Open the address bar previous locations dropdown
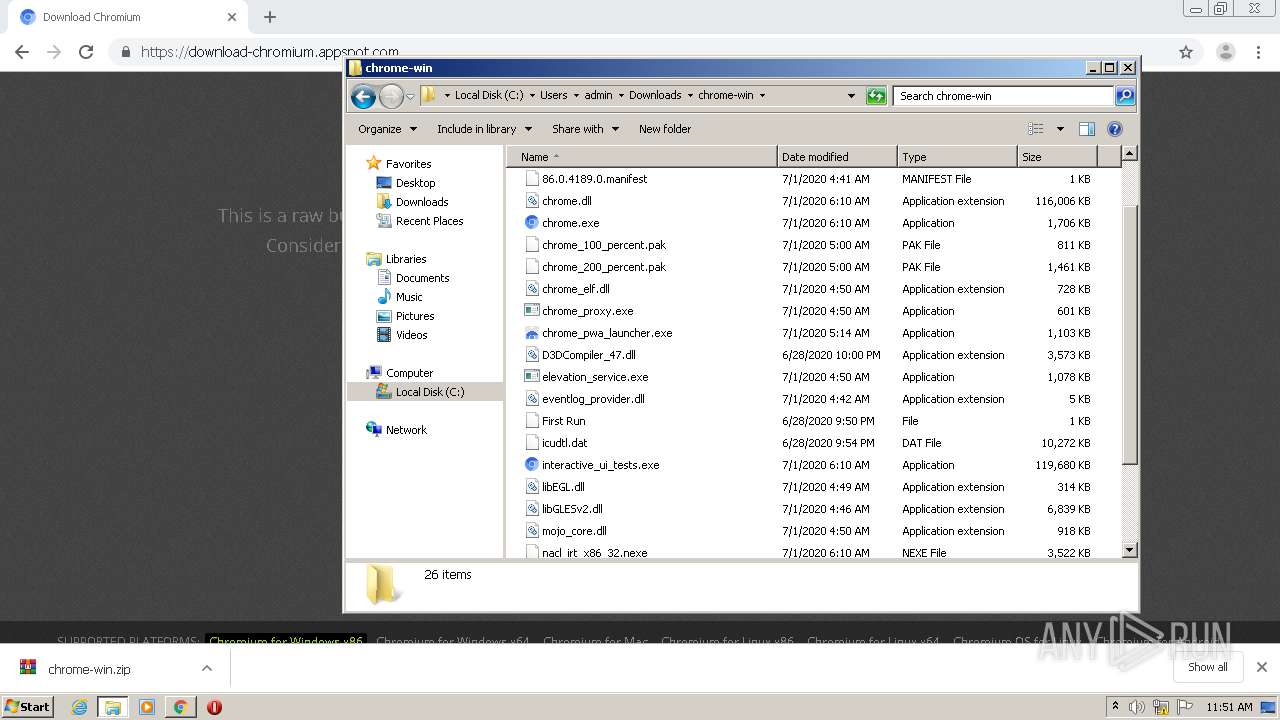The height and width of the screenshot is (720, 1280). tap(851, 96)
